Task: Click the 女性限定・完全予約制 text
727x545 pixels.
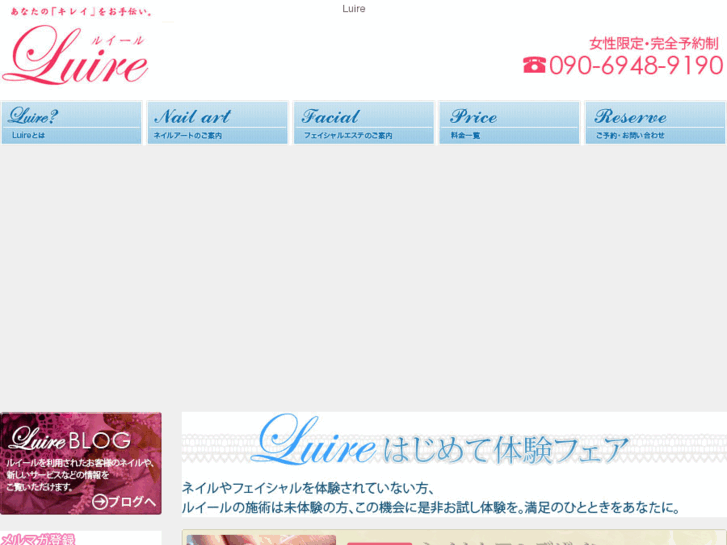Action: tap(654, 44)
